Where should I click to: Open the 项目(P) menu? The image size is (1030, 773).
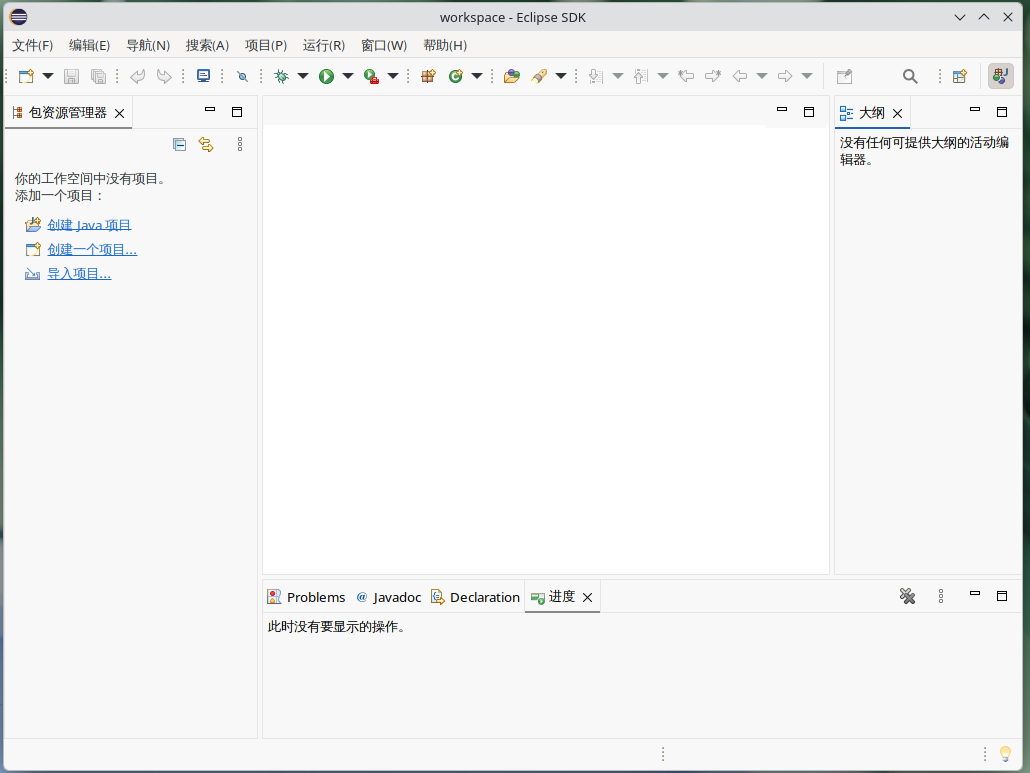pyautogui.click(x=265, y=45)
